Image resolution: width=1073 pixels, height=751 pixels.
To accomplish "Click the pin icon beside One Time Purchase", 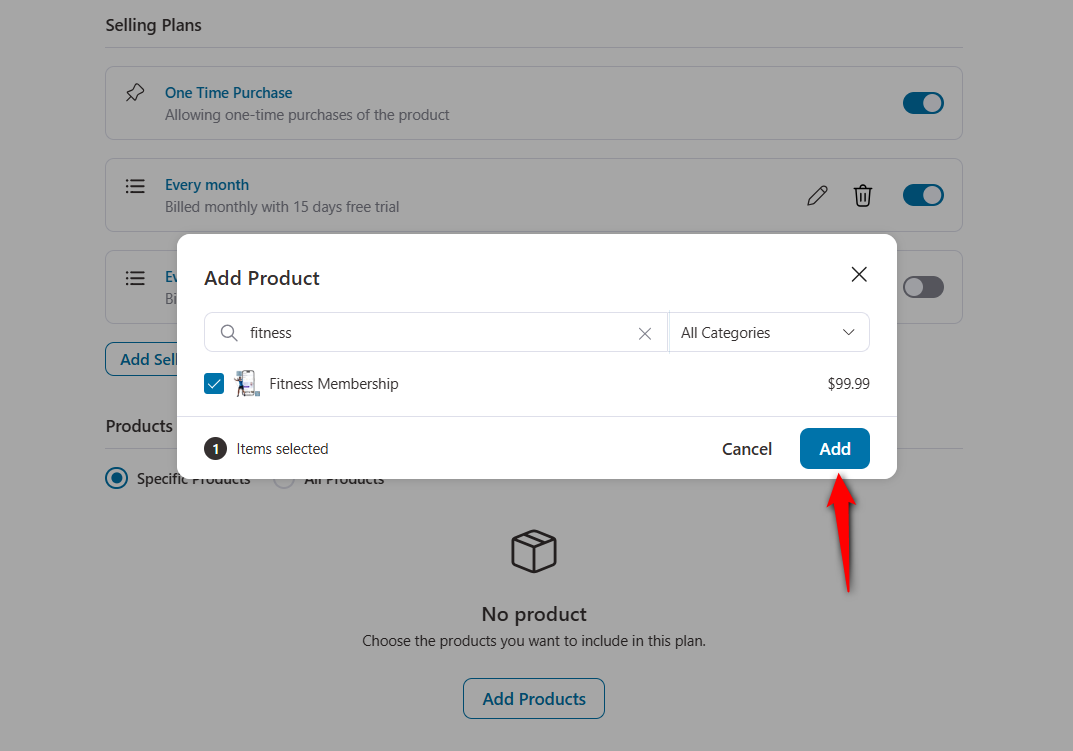I will (x=135, y=92).
